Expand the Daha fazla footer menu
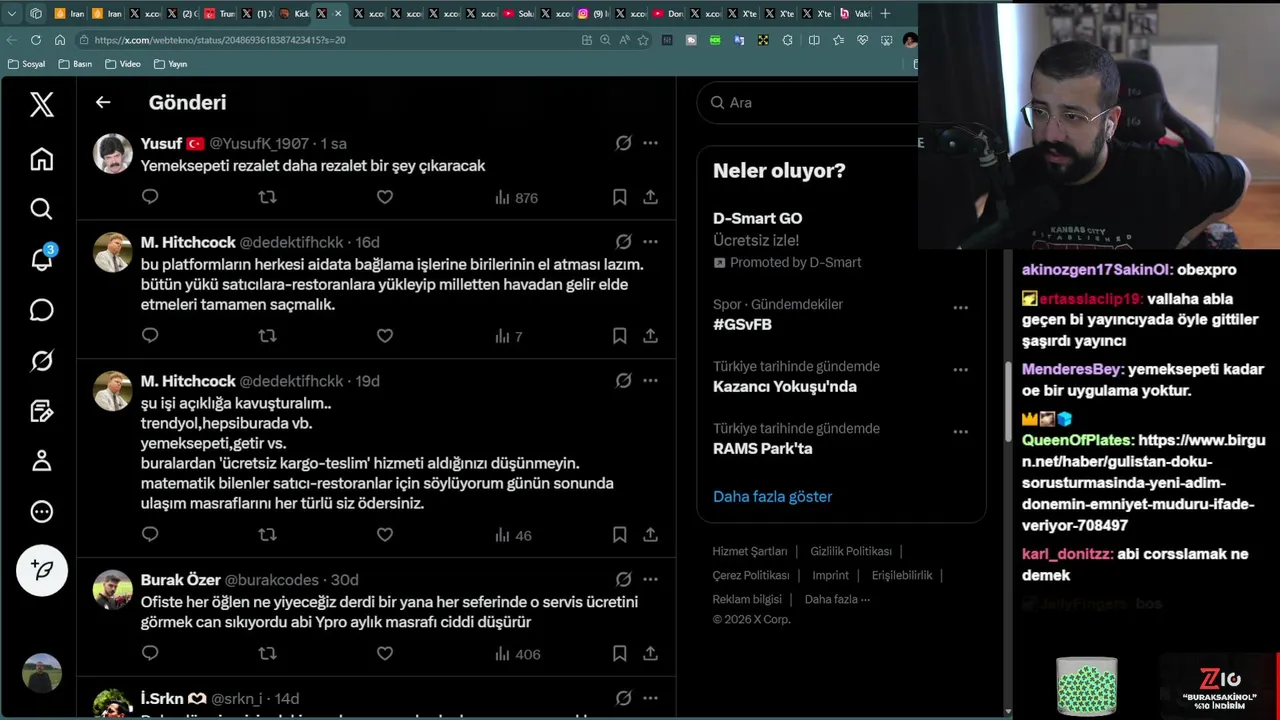1280x720 pixels. (837, 599)
